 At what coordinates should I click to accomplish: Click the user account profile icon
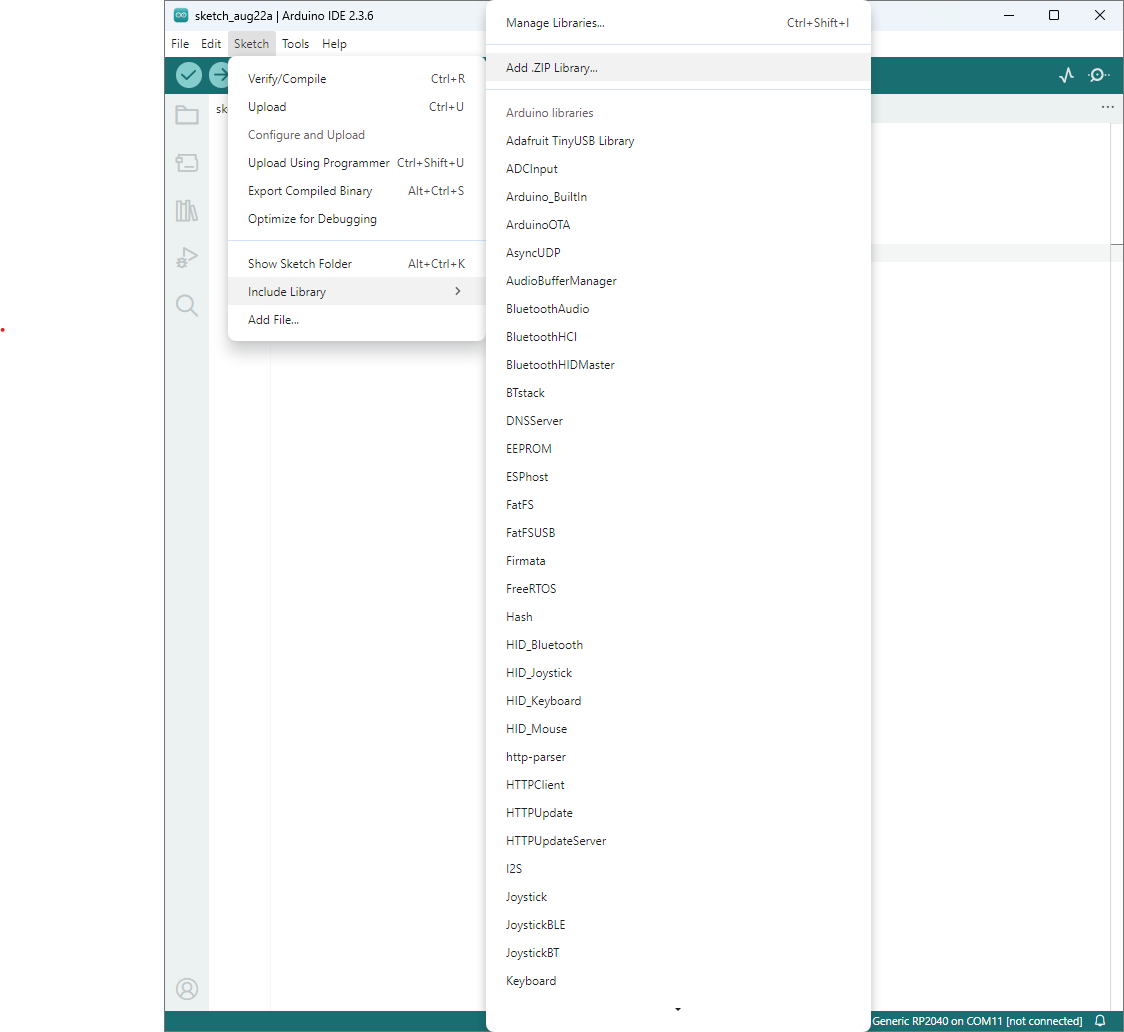point(187,989)
